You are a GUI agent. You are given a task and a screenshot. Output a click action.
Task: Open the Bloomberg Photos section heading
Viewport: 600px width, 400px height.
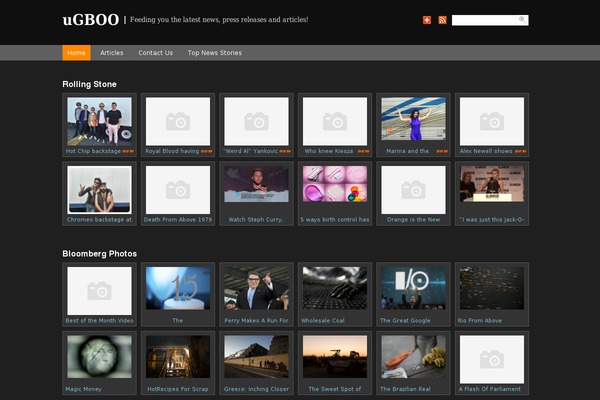99,254
